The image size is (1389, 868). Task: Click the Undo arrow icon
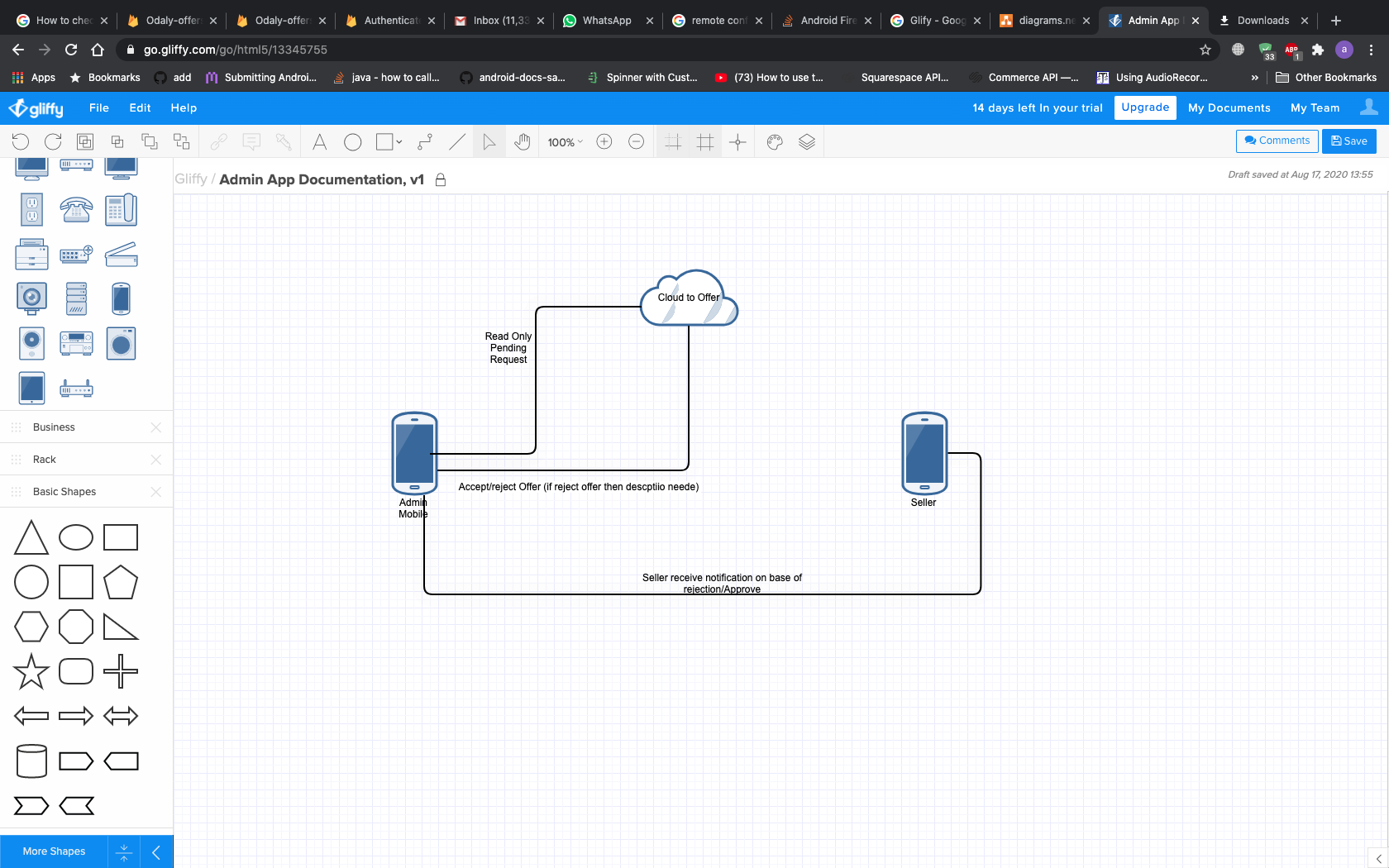pyautogui.click(x=21, y=142)
